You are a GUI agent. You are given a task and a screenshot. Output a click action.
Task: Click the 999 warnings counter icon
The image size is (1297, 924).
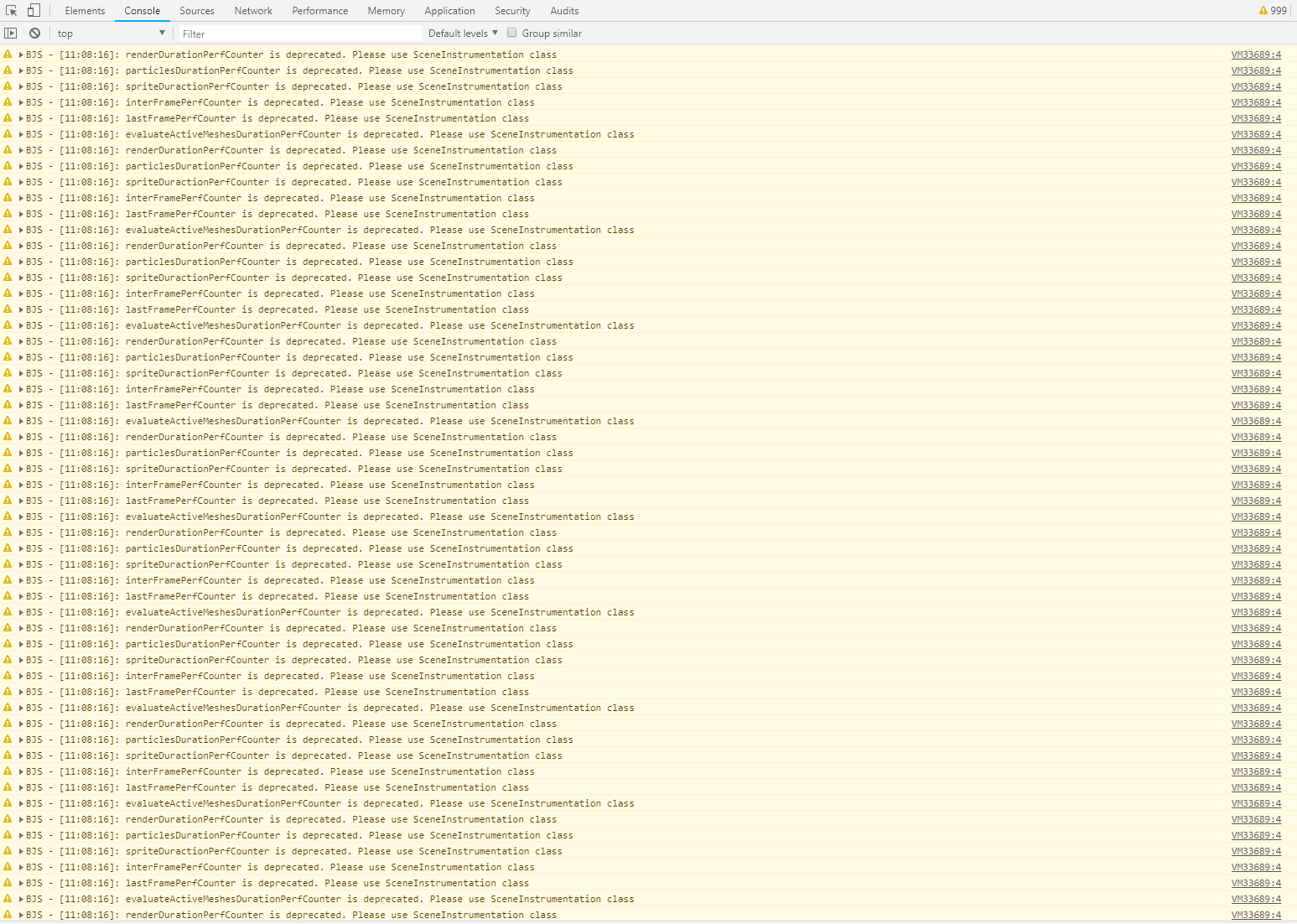(x=1273, y=11)
